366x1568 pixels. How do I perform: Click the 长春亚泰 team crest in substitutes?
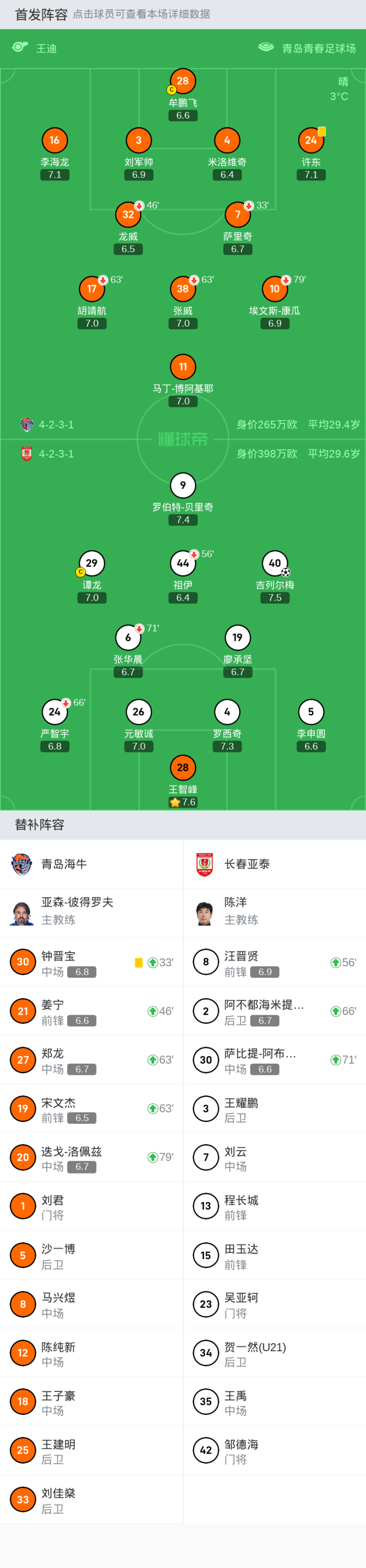click(205, 864)
